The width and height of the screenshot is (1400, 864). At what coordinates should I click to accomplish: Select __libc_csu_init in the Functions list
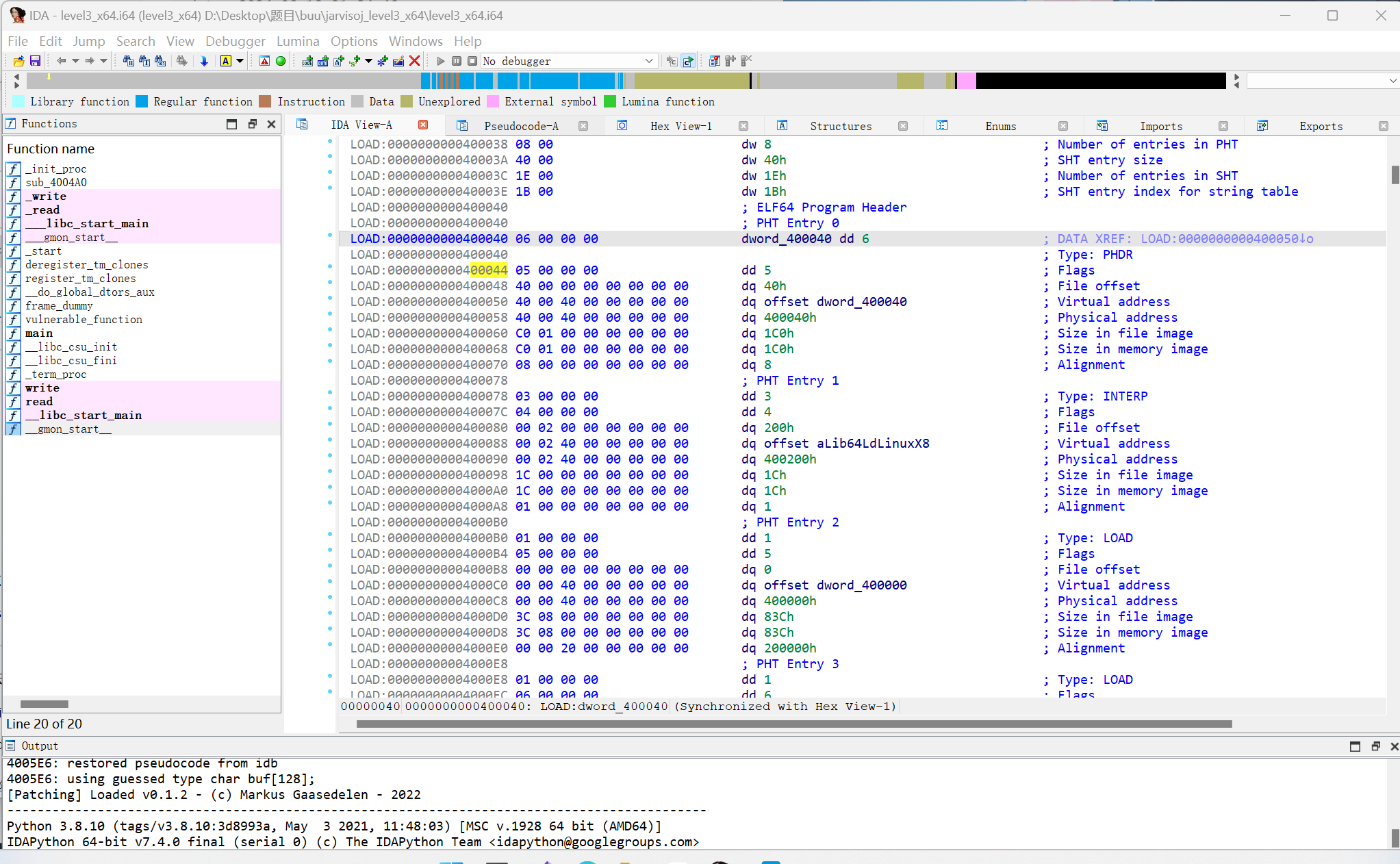tap(71, 346)
